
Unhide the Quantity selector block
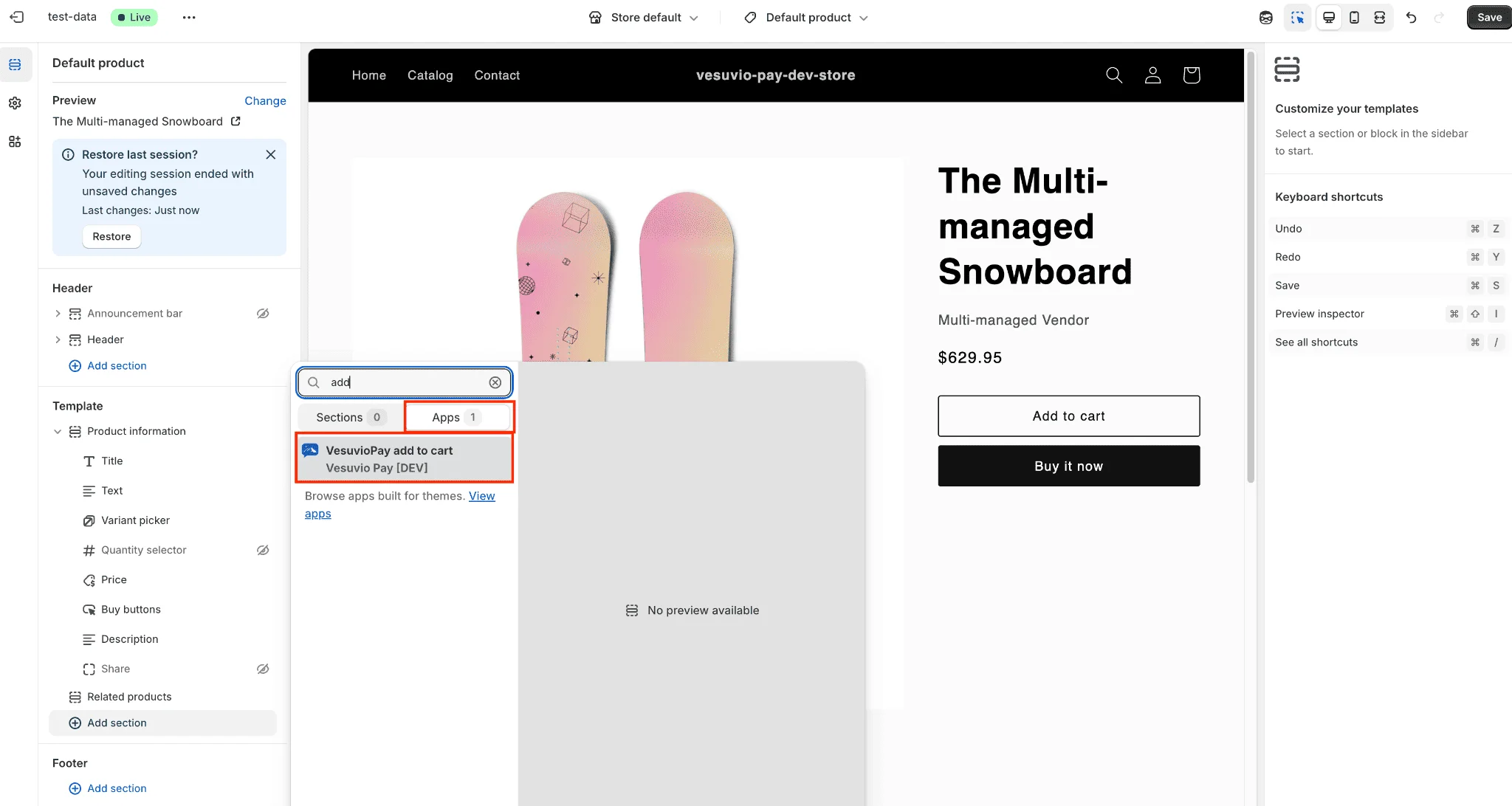coord(263,550)
